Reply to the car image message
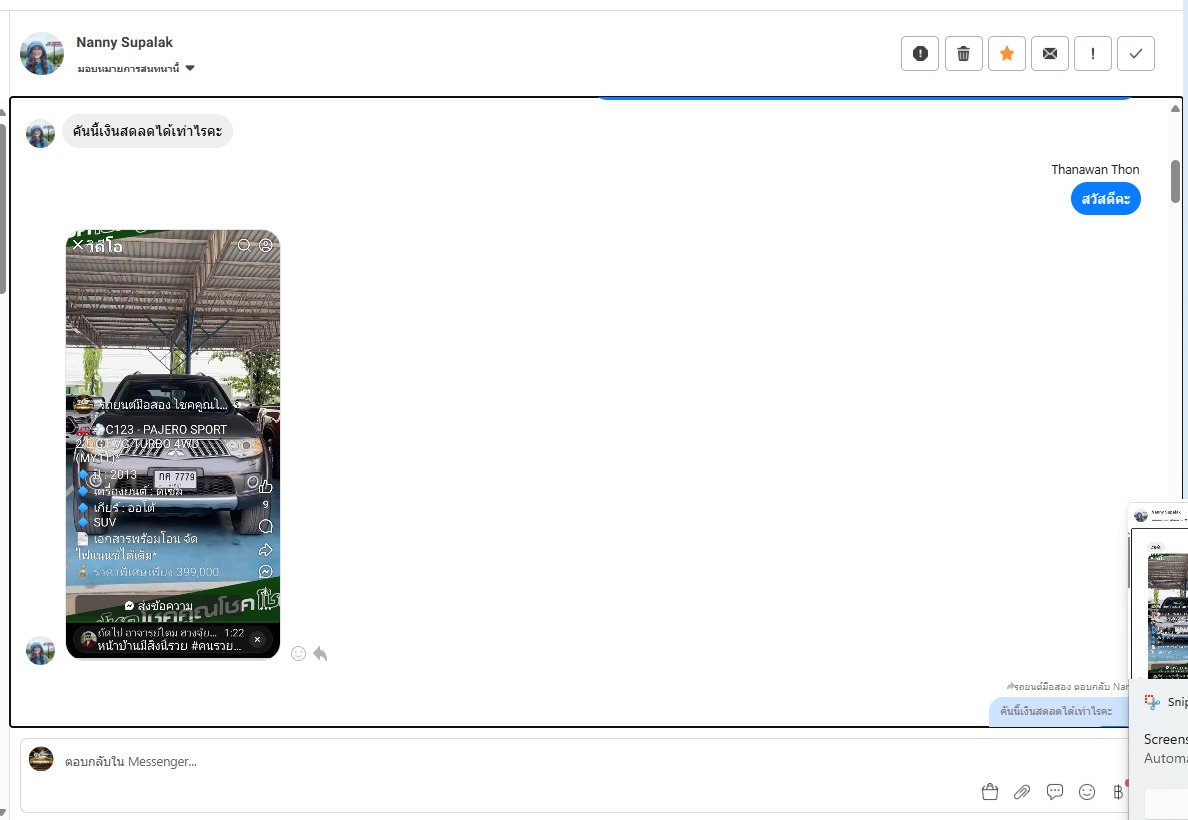The width and height of the screenshot is (1188, 820). [320, 653]
